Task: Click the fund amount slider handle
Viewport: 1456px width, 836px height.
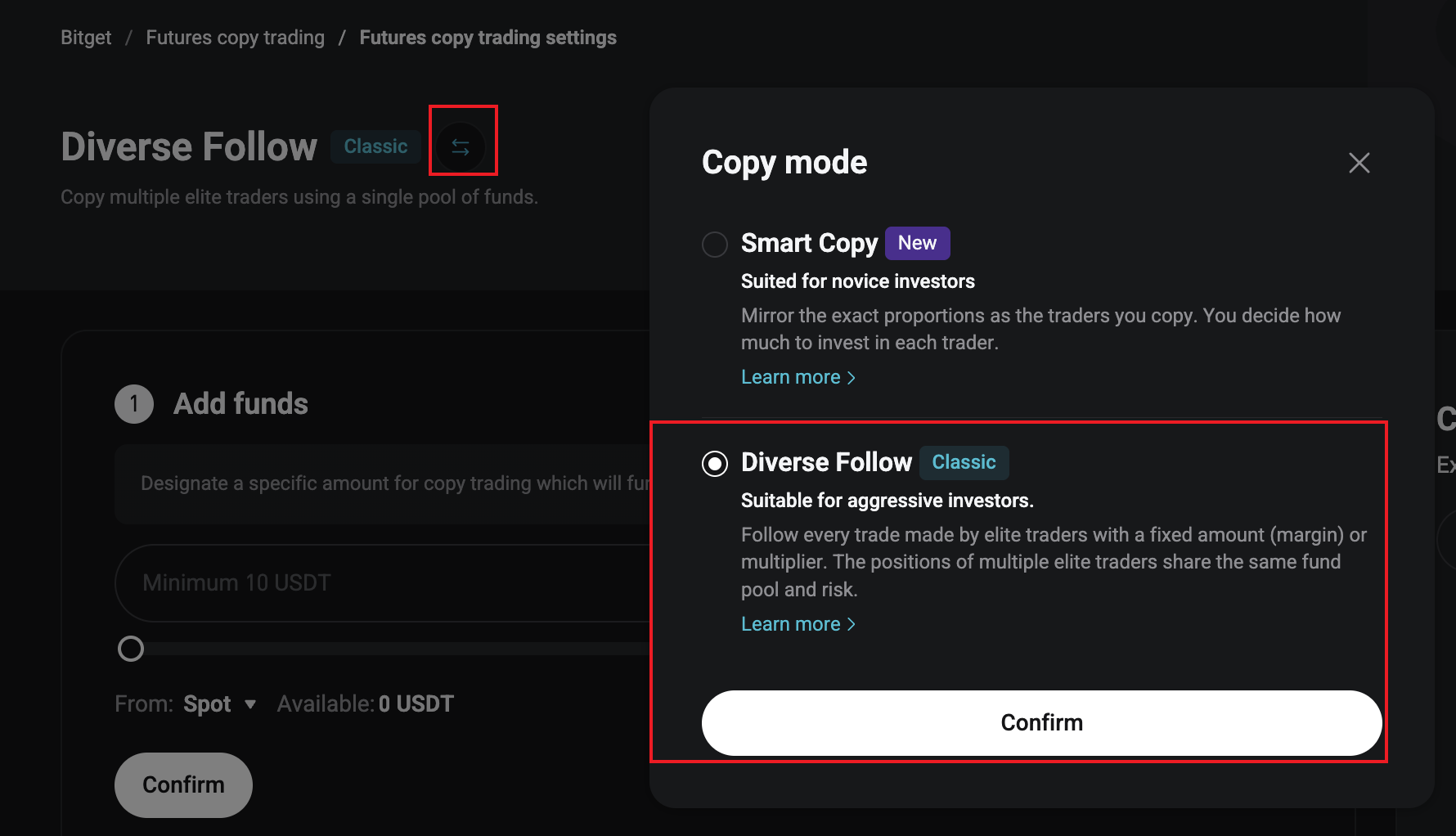Action: pos(131,649)
